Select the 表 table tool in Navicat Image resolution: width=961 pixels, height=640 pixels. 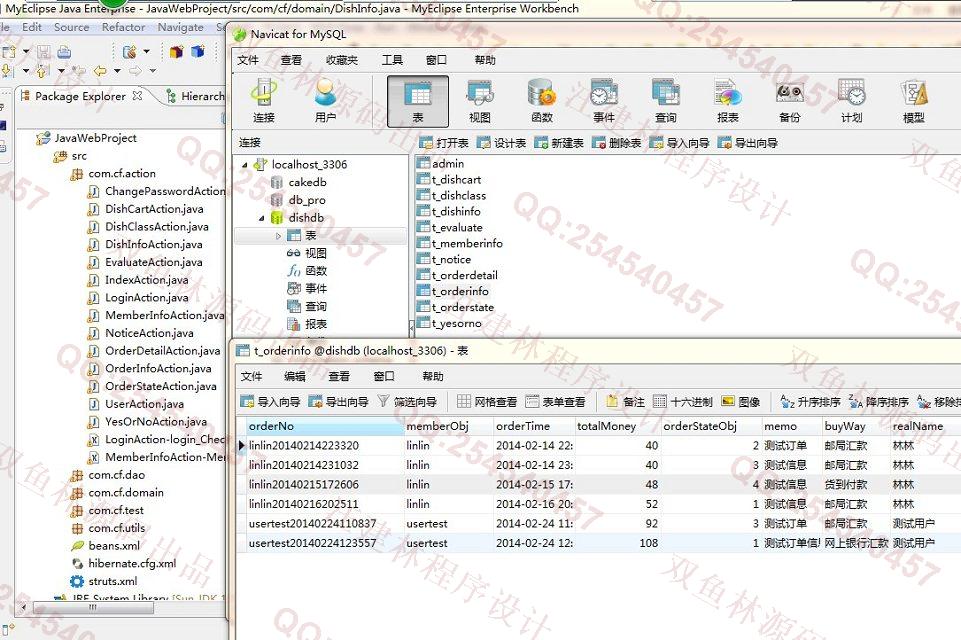(x=418, y=101)
